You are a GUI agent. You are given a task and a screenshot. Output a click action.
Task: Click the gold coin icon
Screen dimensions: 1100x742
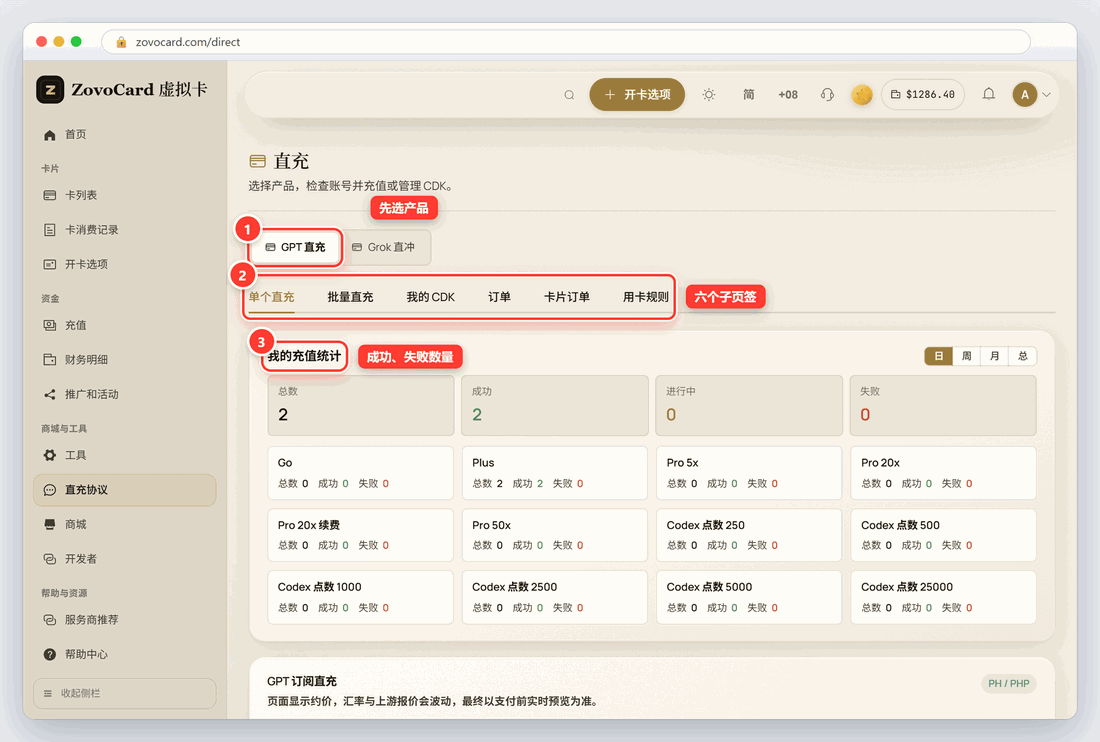tap(861, 95)
